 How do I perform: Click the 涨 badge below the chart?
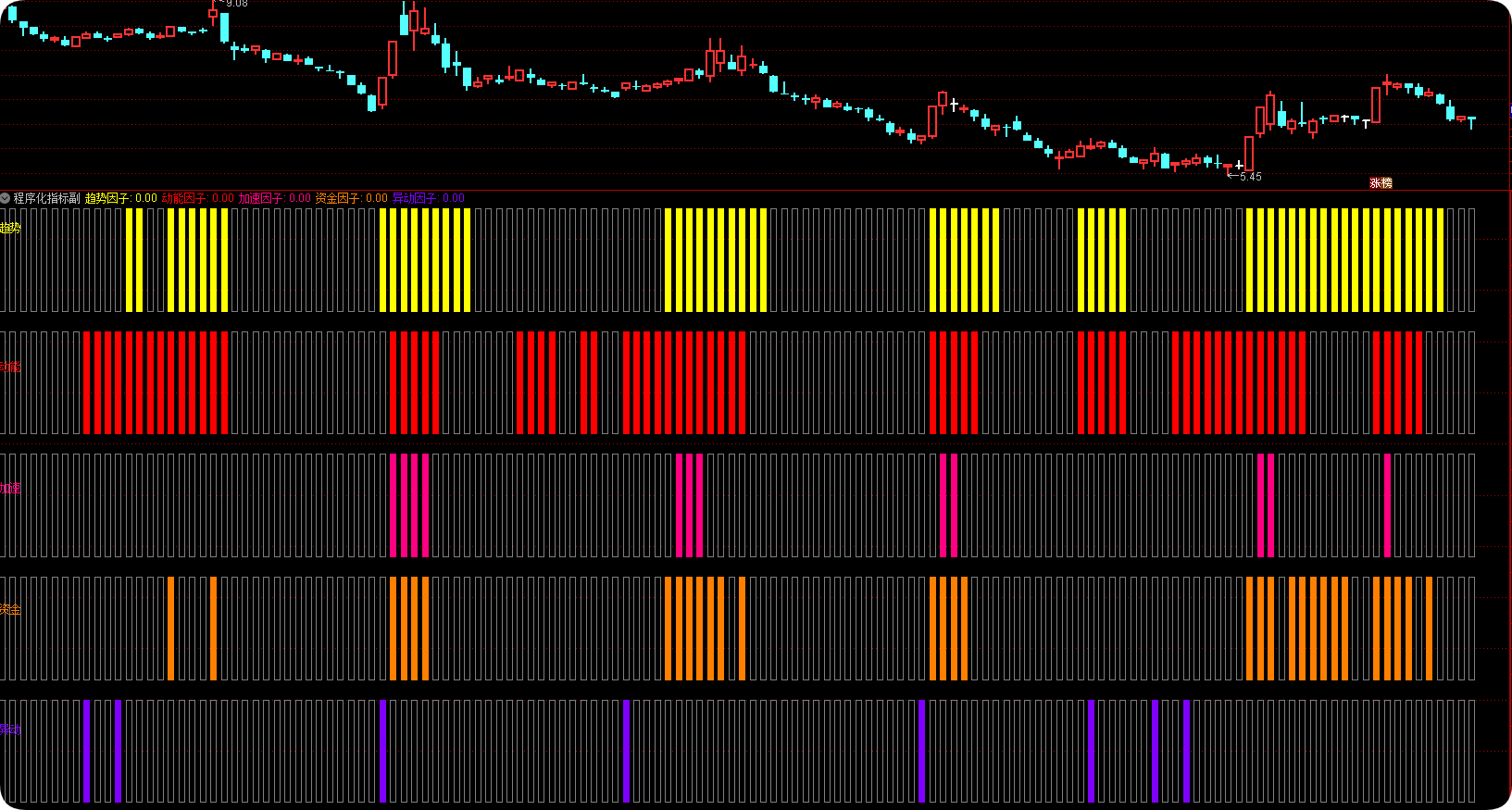pos(1376,183)
